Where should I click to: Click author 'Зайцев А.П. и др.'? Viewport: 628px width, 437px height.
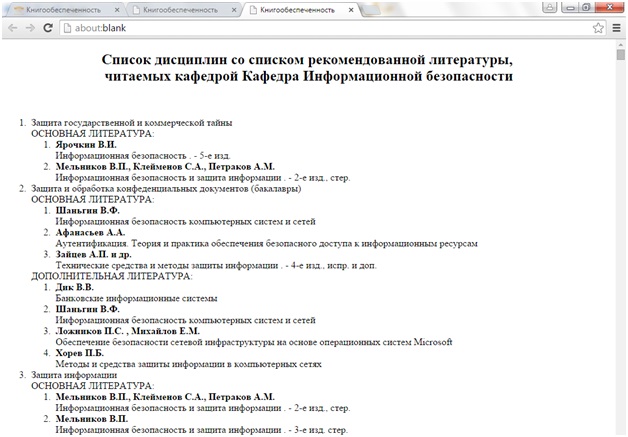(x=93, y=254)
